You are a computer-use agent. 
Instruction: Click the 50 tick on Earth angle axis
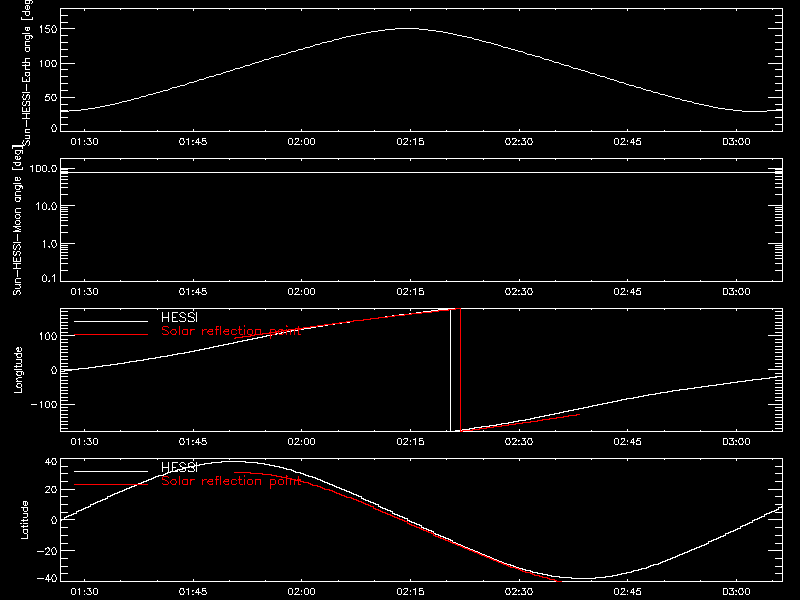pyautogui.click(x=51, y=97)
